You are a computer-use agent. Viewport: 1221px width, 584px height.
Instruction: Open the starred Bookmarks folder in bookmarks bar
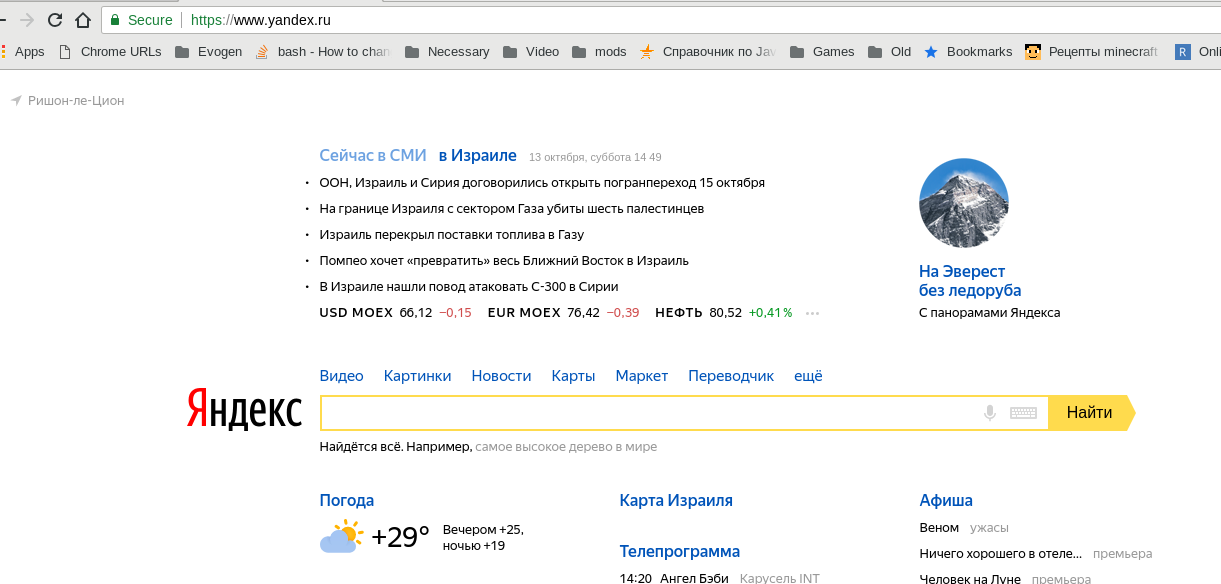(x=968, y=52)
